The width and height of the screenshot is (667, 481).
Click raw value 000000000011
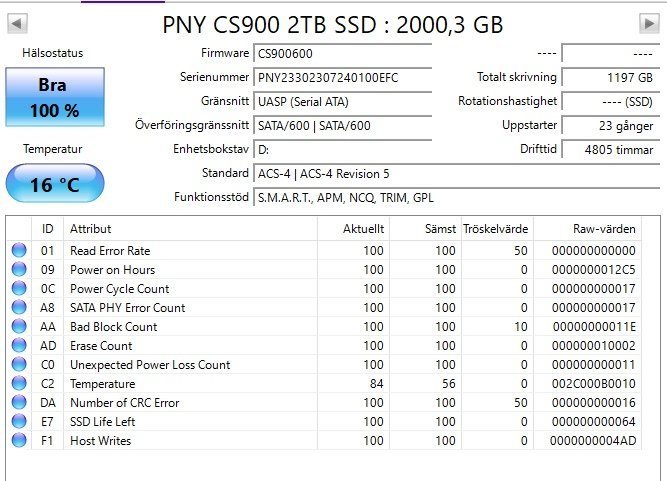click(x=594, y=365)
